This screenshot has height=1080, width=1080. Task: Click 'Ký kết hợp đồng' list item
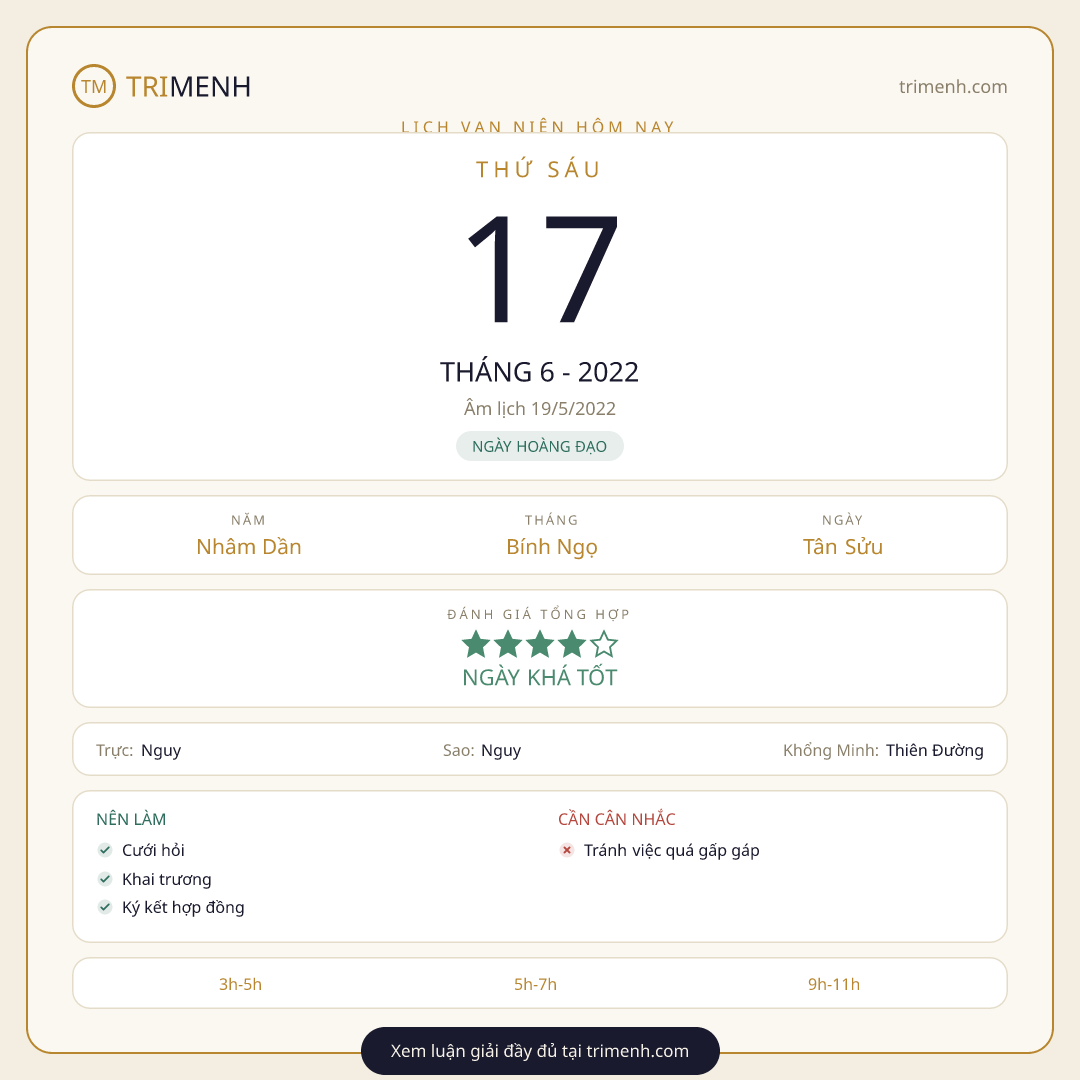click(183, 908)
